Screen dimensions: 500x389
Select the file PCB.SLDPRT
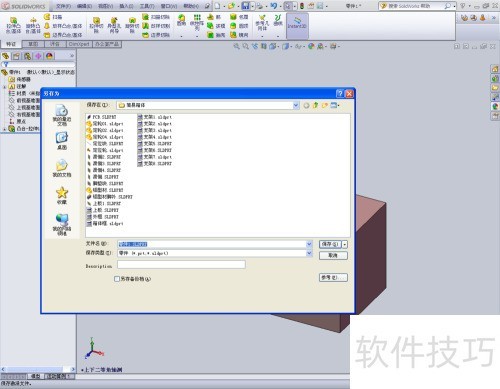tap(101, 117)
